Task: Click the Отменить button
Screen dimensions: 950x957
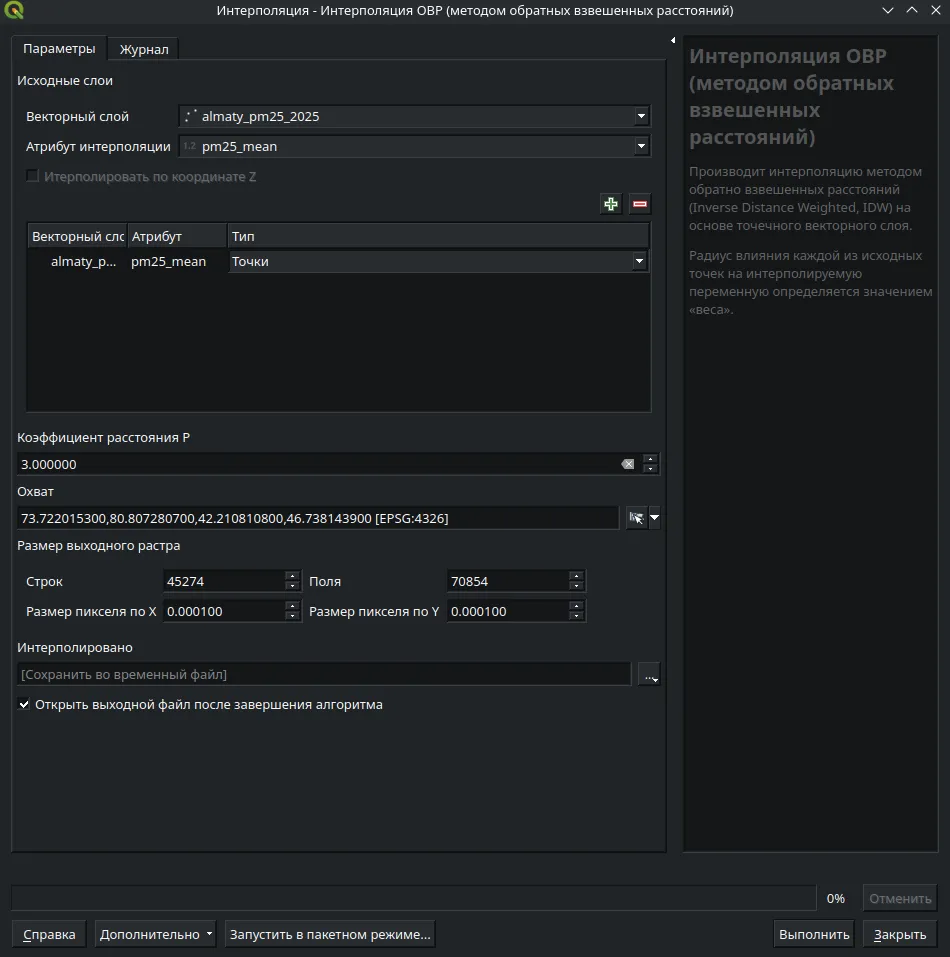Action: tap(900, 898)
